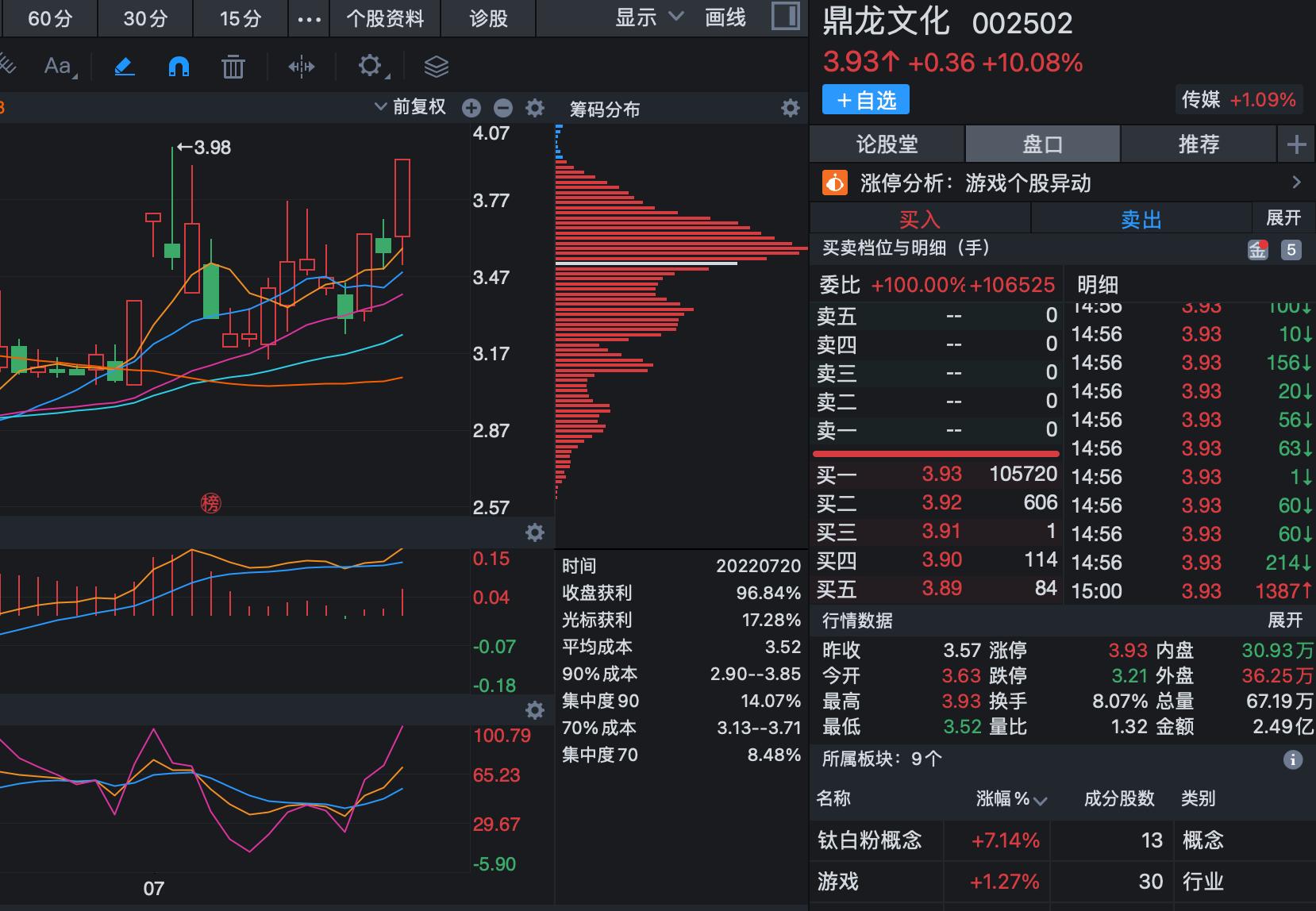
Task: Select the text annotation Aa tool
Action: tap(60, 67)
